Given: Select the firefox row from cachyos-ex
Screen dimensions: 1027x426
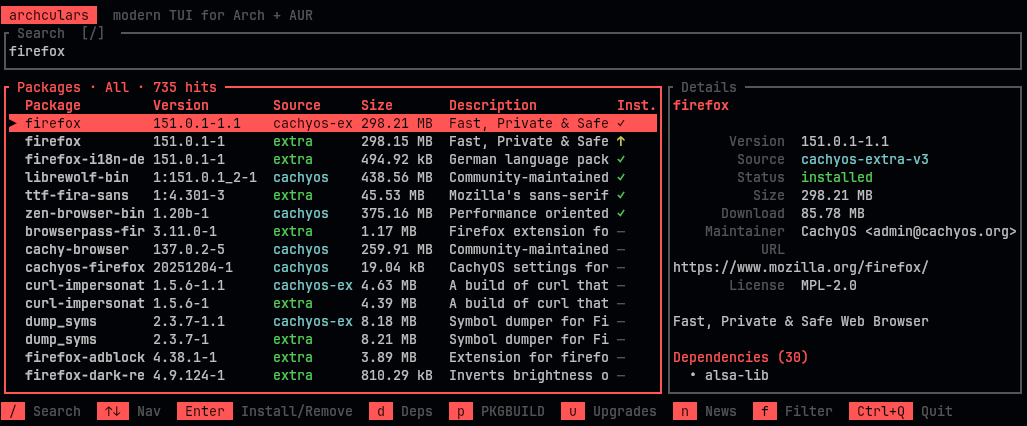Looking at the screenshot, I should (x=333, y=123).
